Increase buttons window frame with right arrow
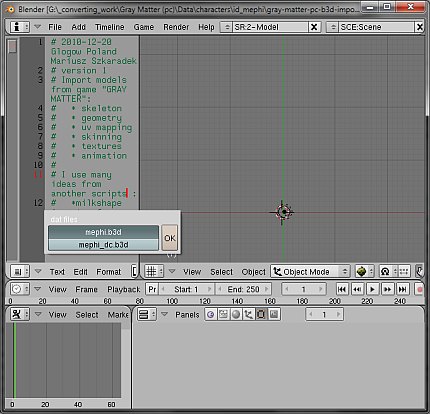Image resolution: width=430 pixels, height=414 pixels. 338,314
